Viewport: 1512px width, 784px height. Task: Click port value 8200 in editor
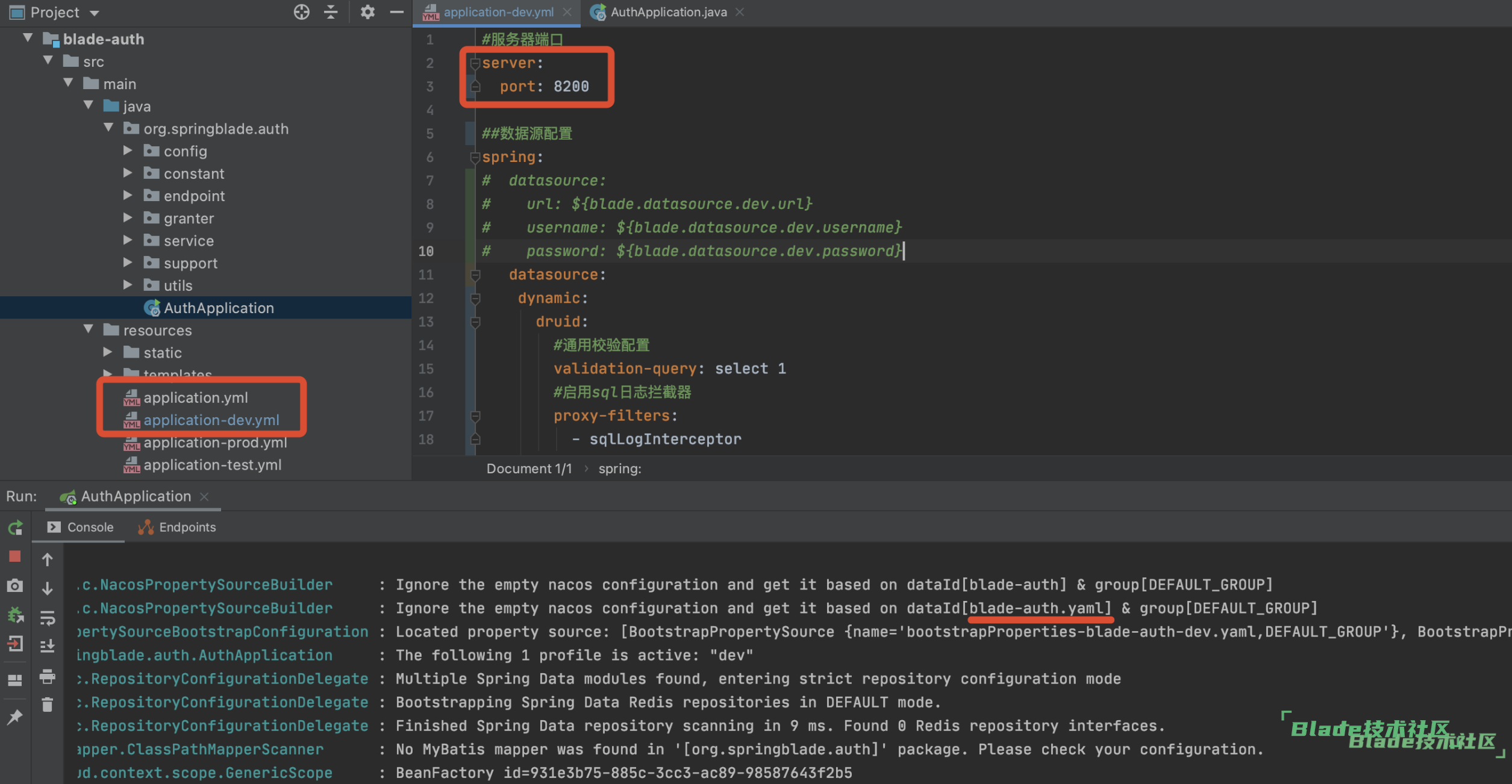[x=571, y=87]
